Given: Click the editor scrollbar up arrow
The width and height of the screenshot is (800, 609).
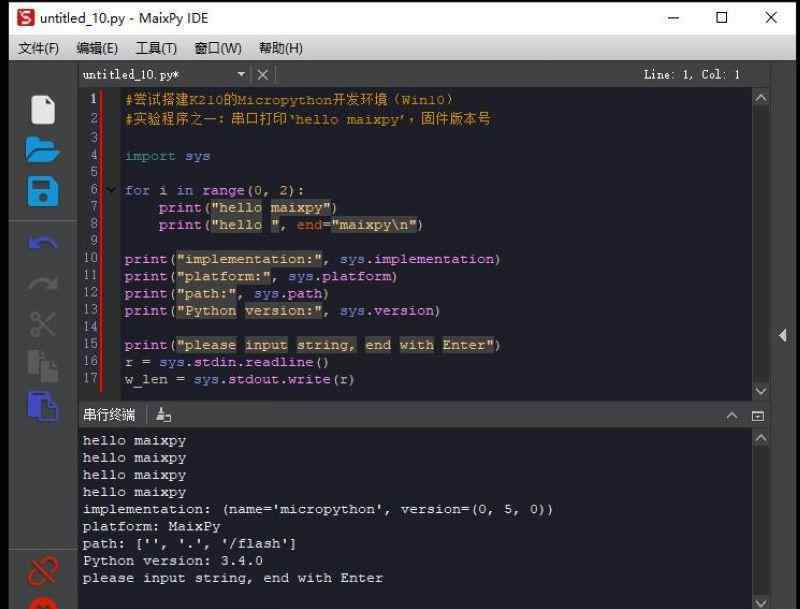Looking at the screenshot, I should (761, 98).
